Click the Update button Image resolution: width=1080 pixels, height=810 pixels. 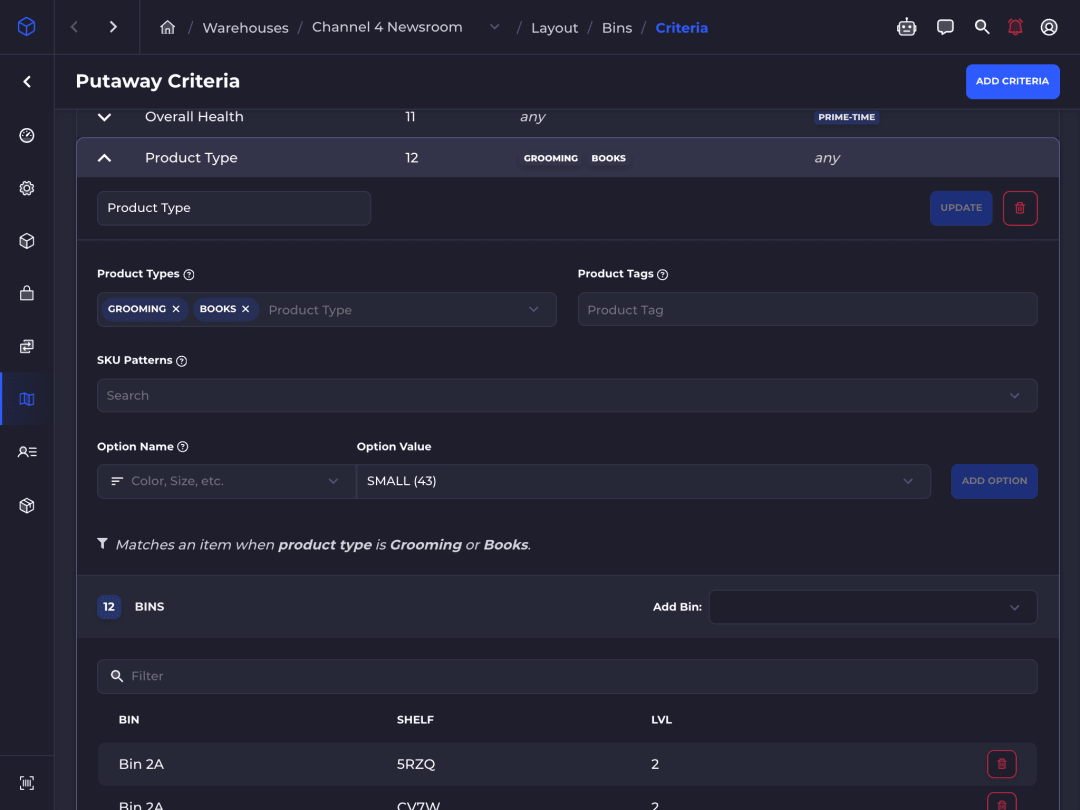pyautogui.click(x=961, y=208)
